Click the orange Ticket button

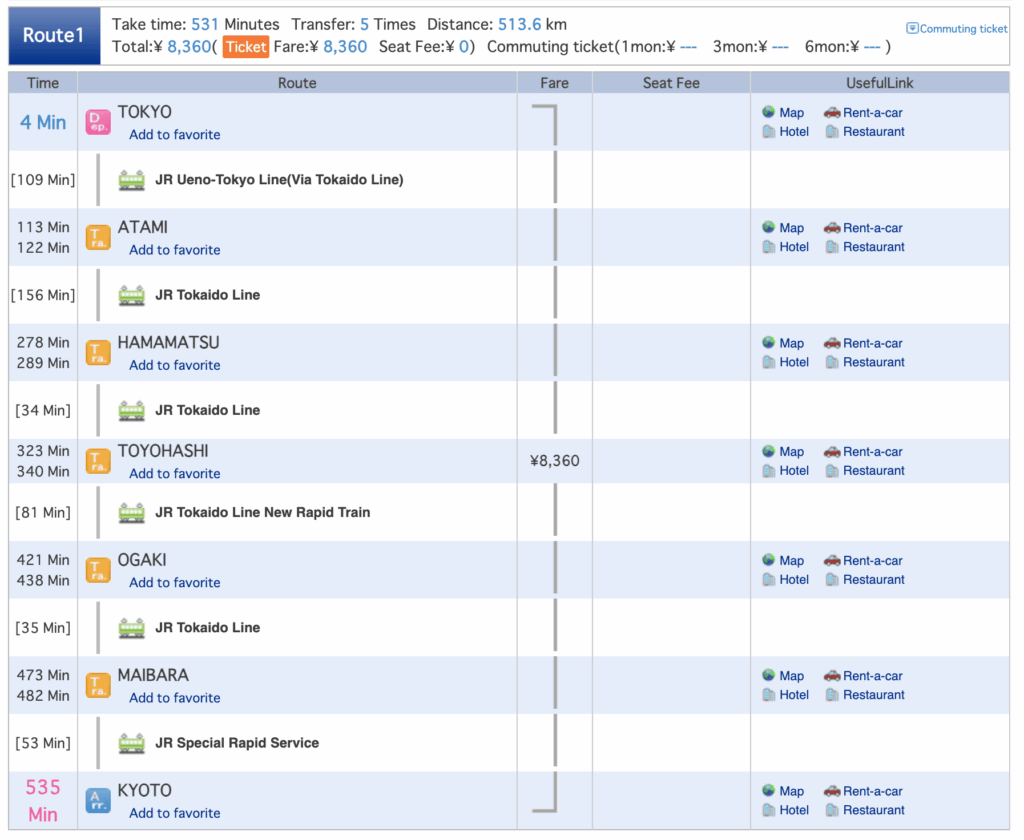coord(246,46)
